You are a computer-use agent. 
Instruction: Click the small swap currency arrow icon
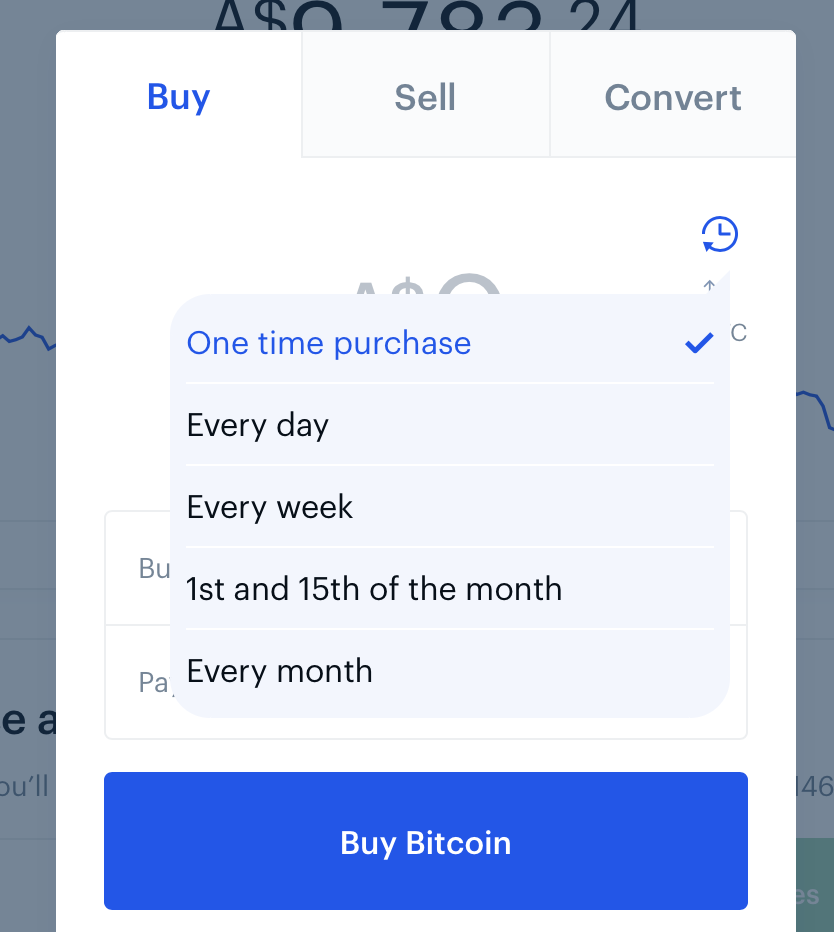point(709,285)
